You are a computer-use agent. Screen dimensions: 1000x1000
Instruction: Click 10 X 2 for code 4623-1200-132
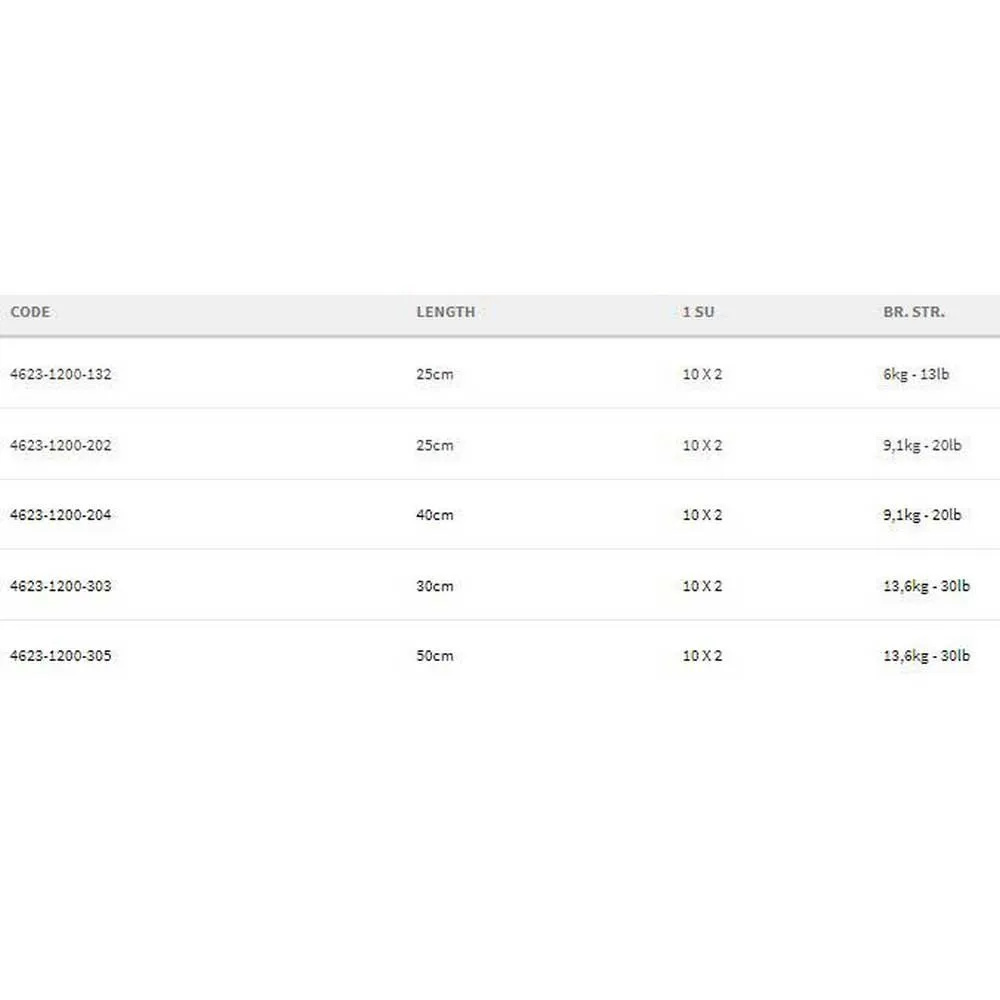click(702, 374)
